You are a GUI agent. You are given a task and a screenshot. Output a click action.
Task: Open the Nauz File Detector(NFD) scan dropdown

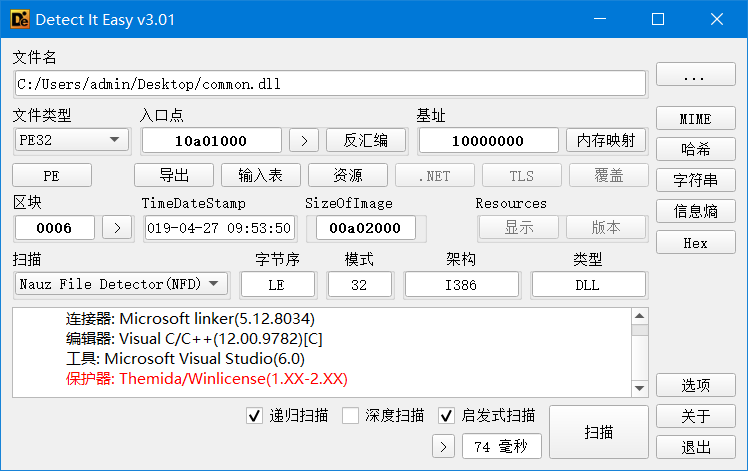pyautogui.click(x=121, y=284)
